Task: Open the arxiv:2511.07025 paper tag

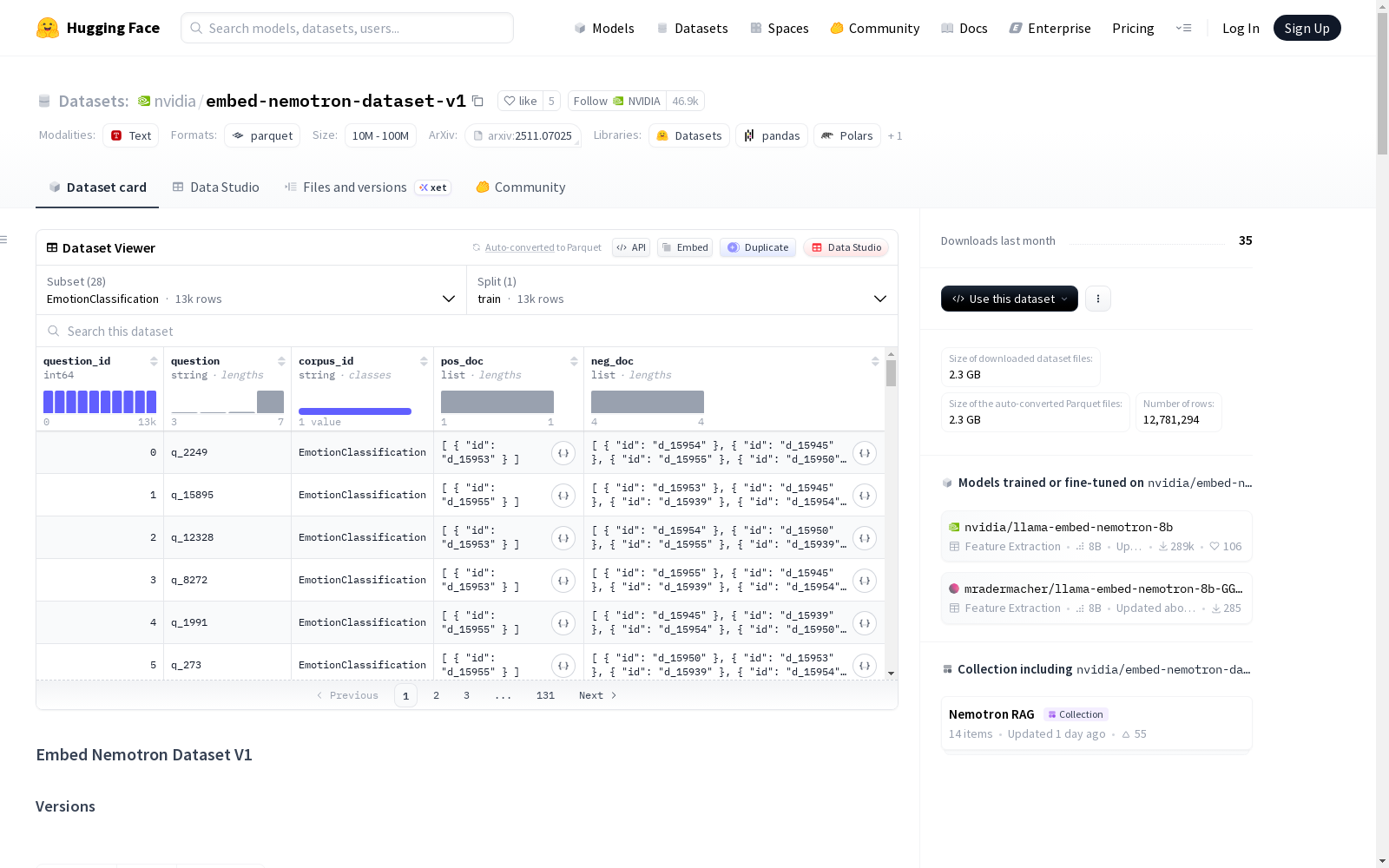Action: tap(523, 135)
